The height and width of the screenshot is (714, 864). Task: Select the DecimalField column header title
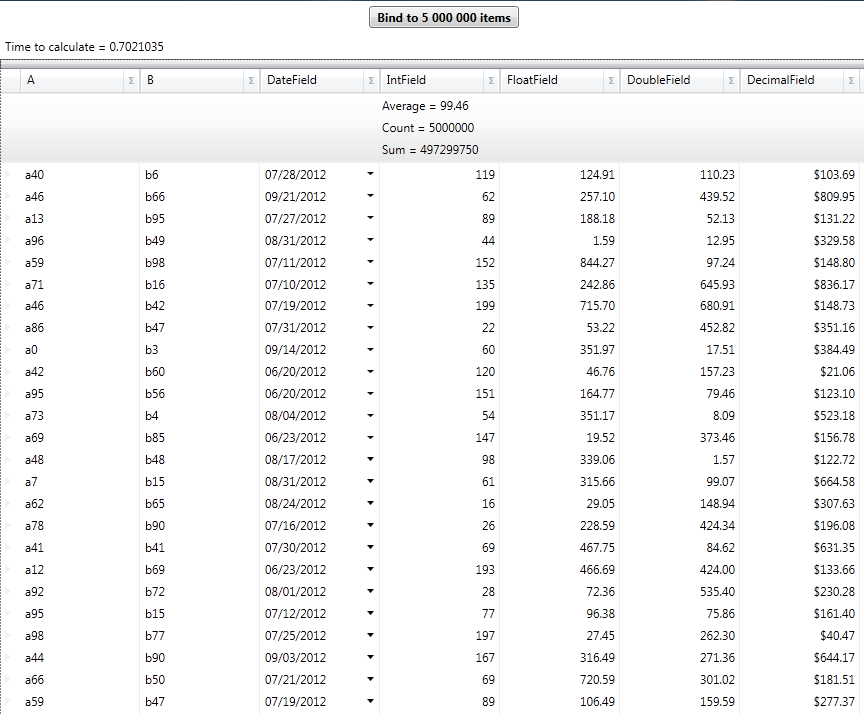point(780,80)
